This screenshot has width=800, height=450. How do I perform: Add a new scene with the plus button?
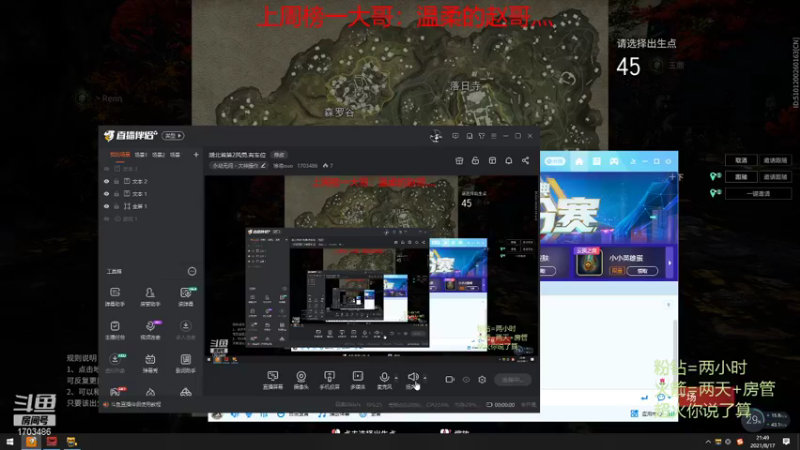click(x=196, y=155)
